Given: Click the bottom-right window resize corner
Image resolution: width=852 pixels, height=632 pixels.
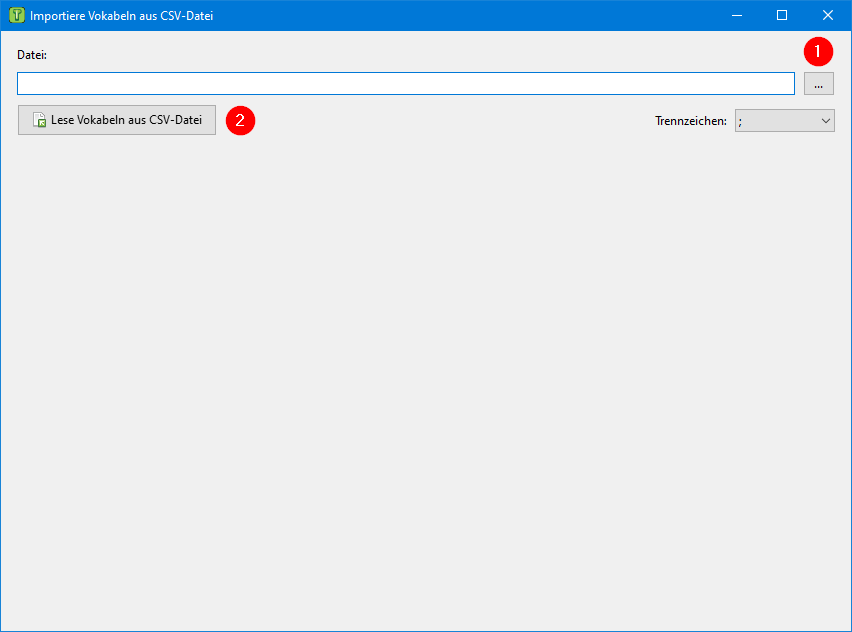Looking at the screenshot, I should [x=848, y=628].
